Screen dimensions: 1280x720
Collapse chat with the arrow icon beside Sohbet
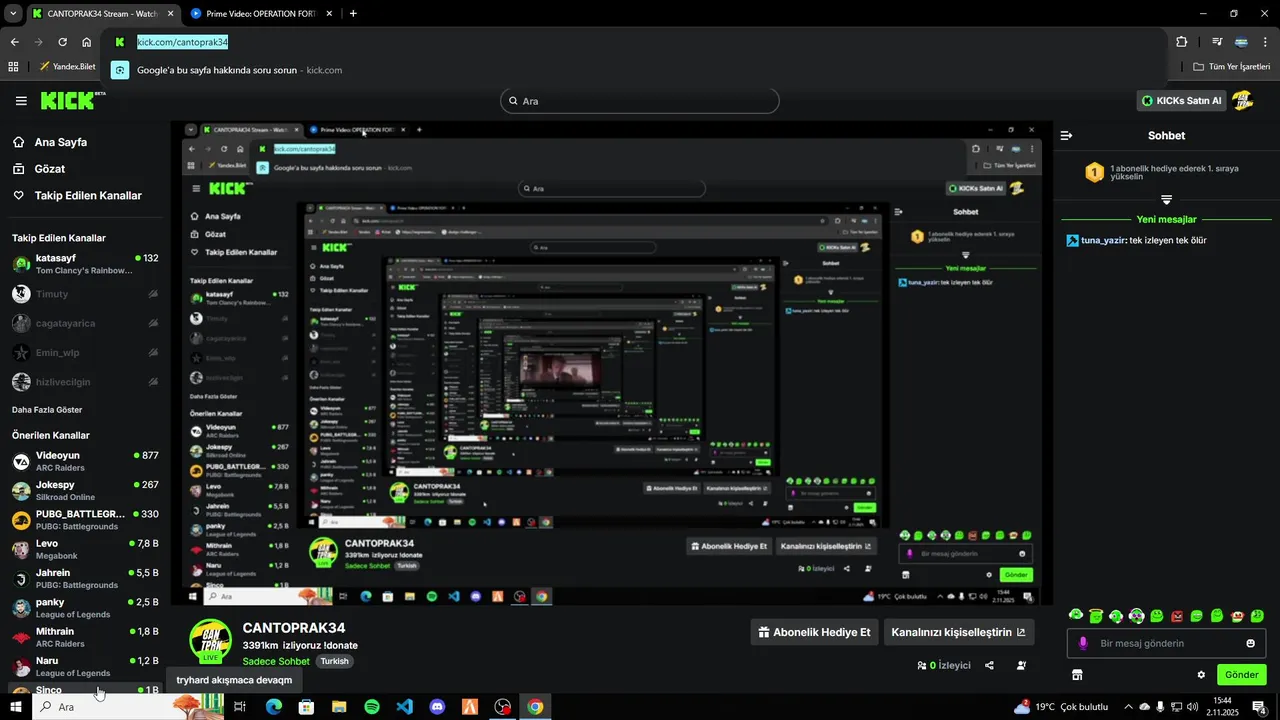1066,135
